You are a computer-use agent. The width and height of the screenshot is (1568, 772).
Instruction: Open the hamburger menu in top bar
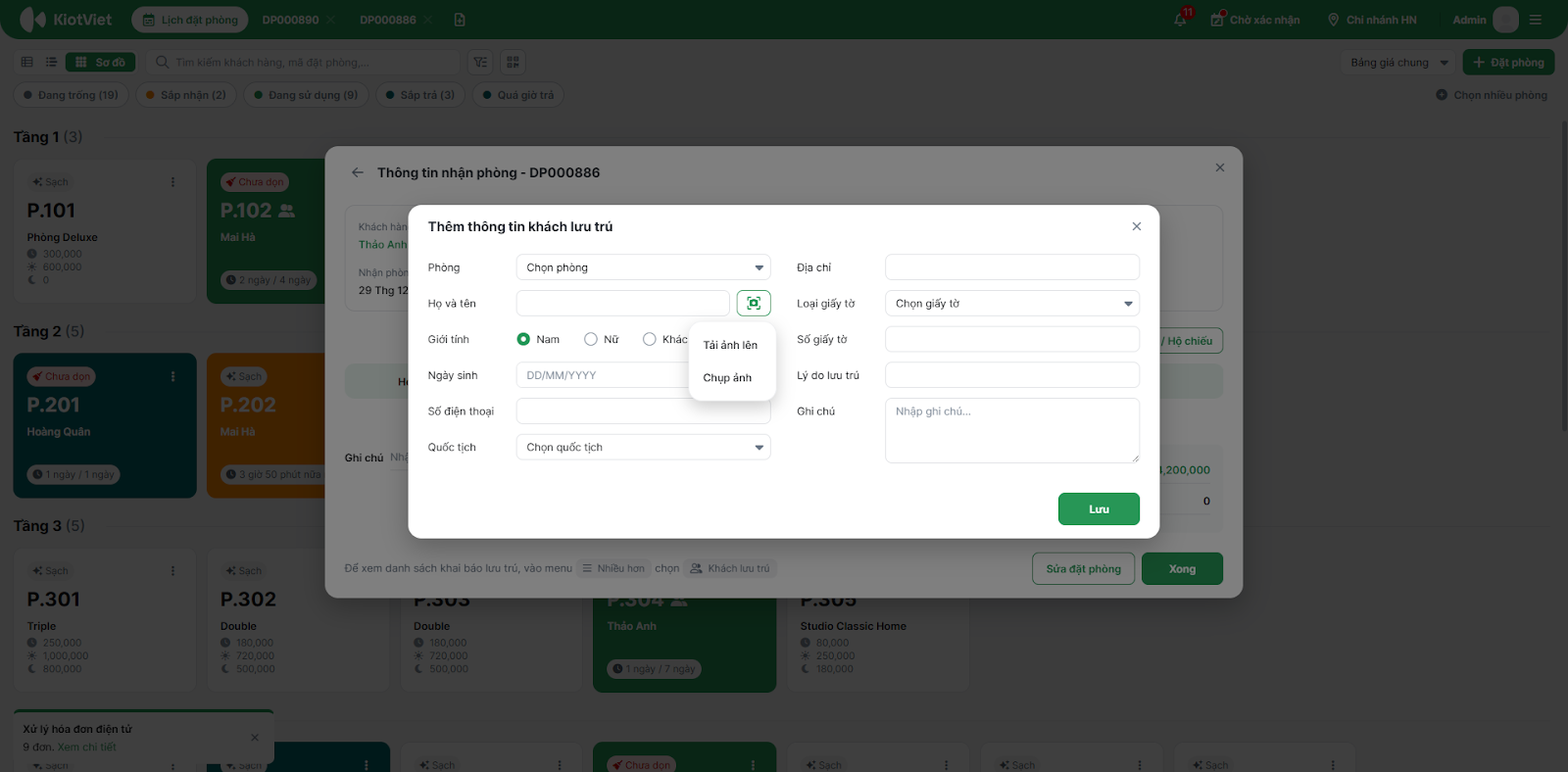(x=1536, y=20)
